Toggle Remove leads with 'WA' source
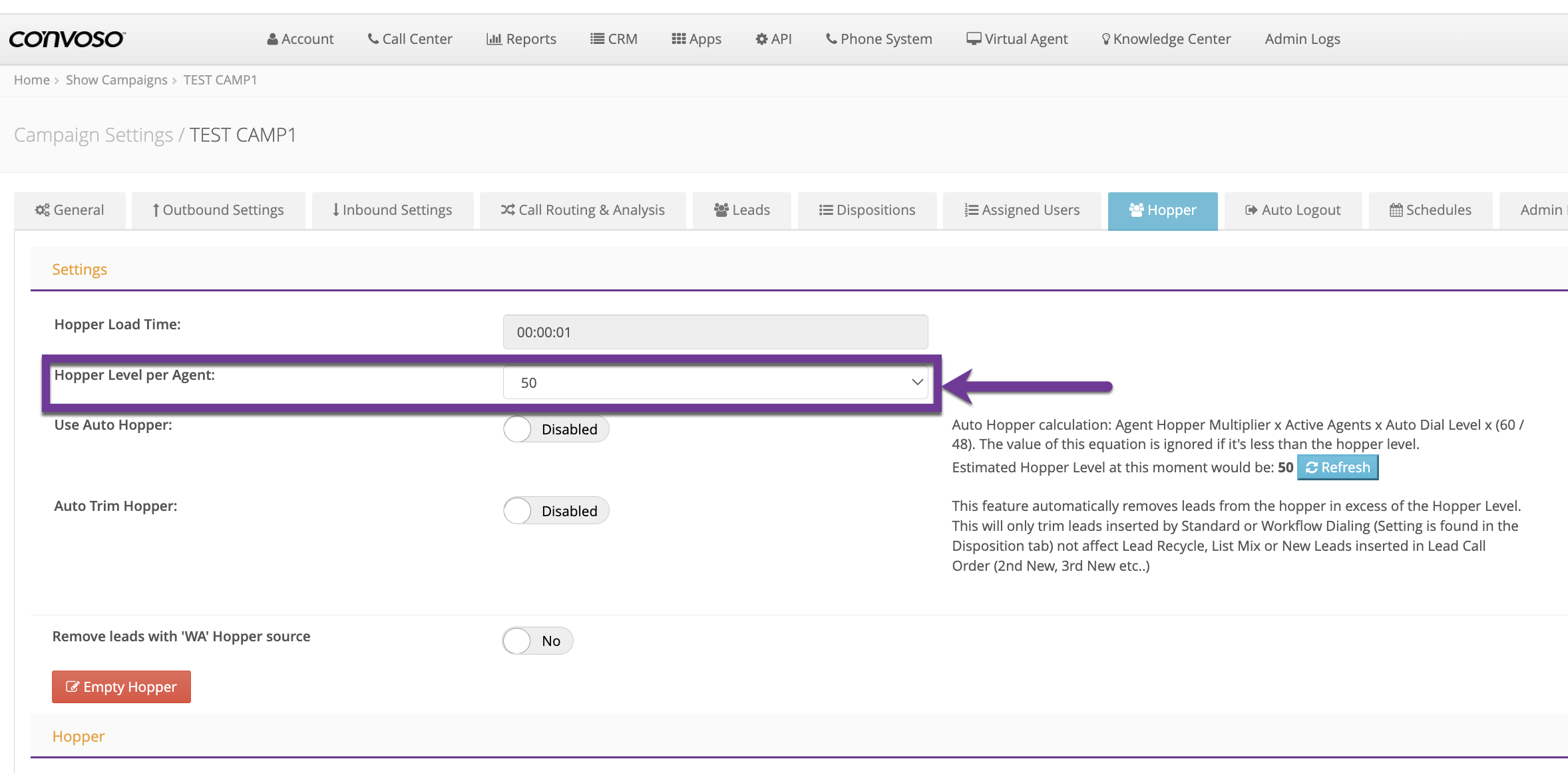This screenshot has width=1568, height=773. pos(537,641)
